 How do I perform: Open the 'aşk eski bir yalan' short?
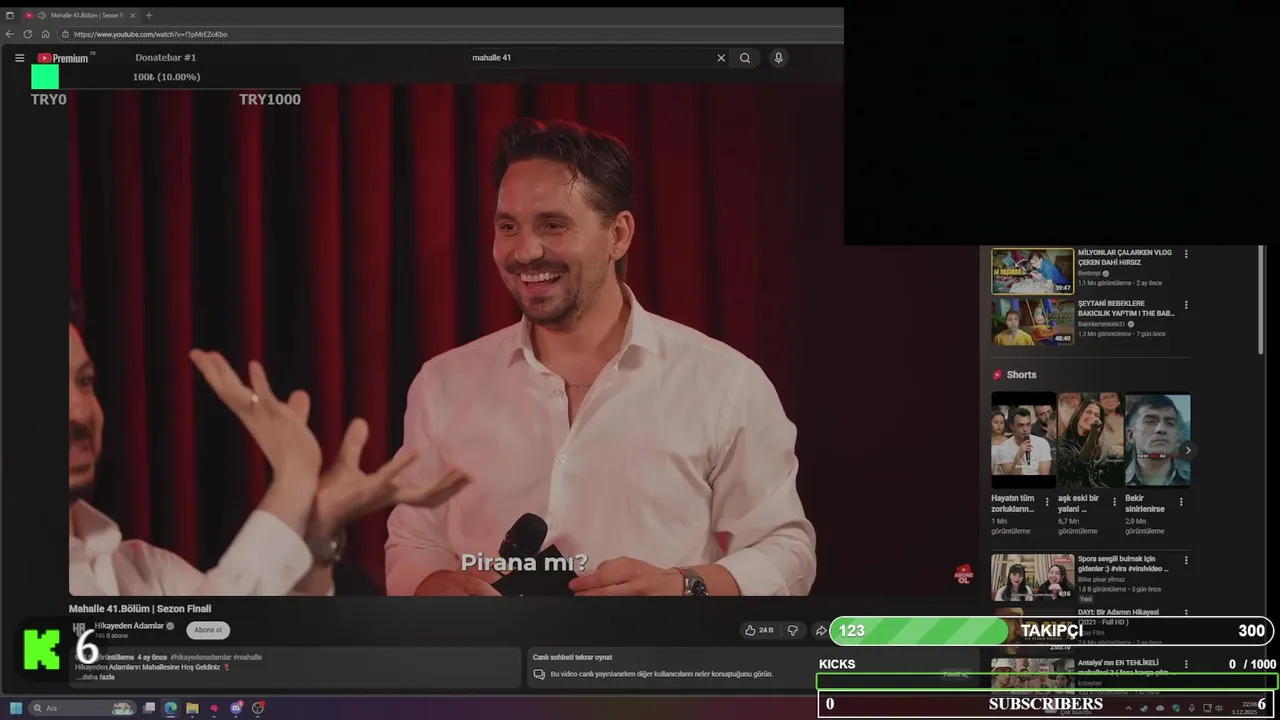pyautogui.click(x=1090, y=440)
